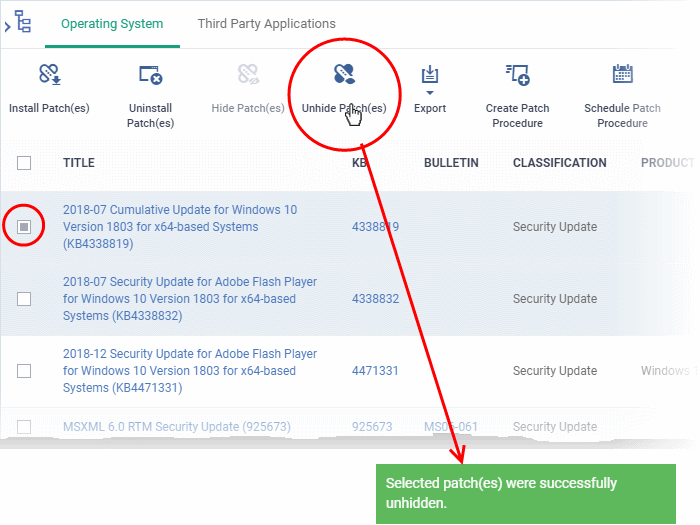Click the Uninstall Patch(es) icon
The image size is (700, 525).
[x=150, y=75]
